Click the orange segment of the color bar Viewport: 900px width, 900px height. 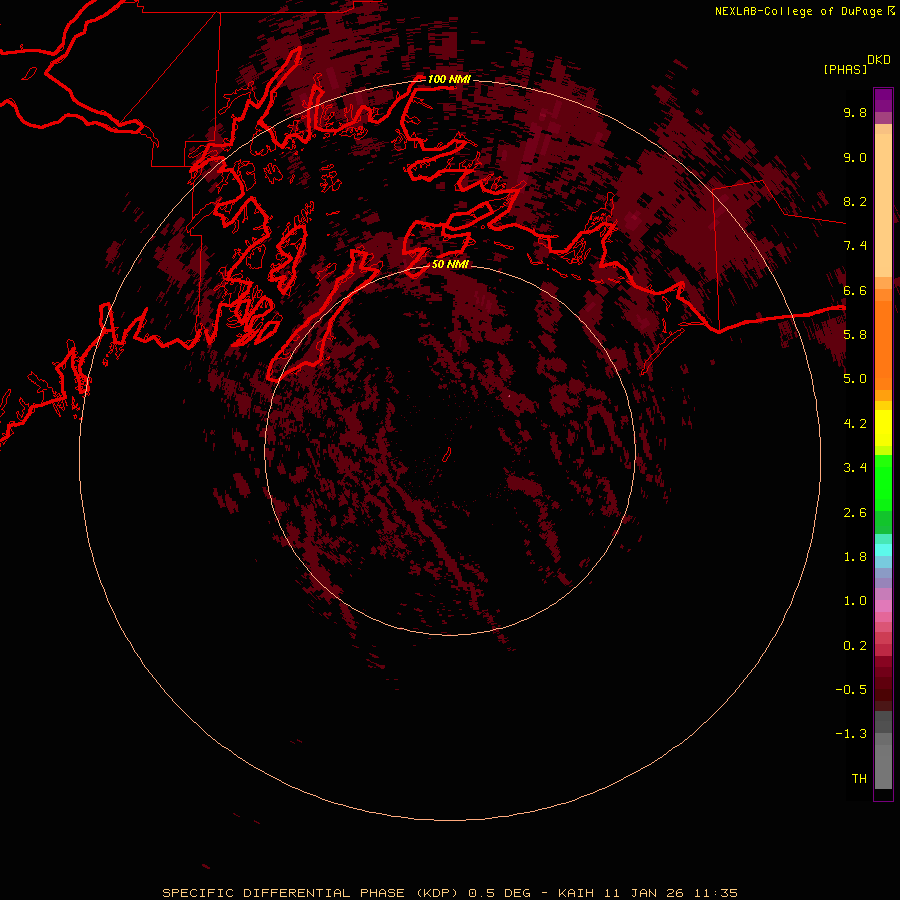(x=883, y=345)
